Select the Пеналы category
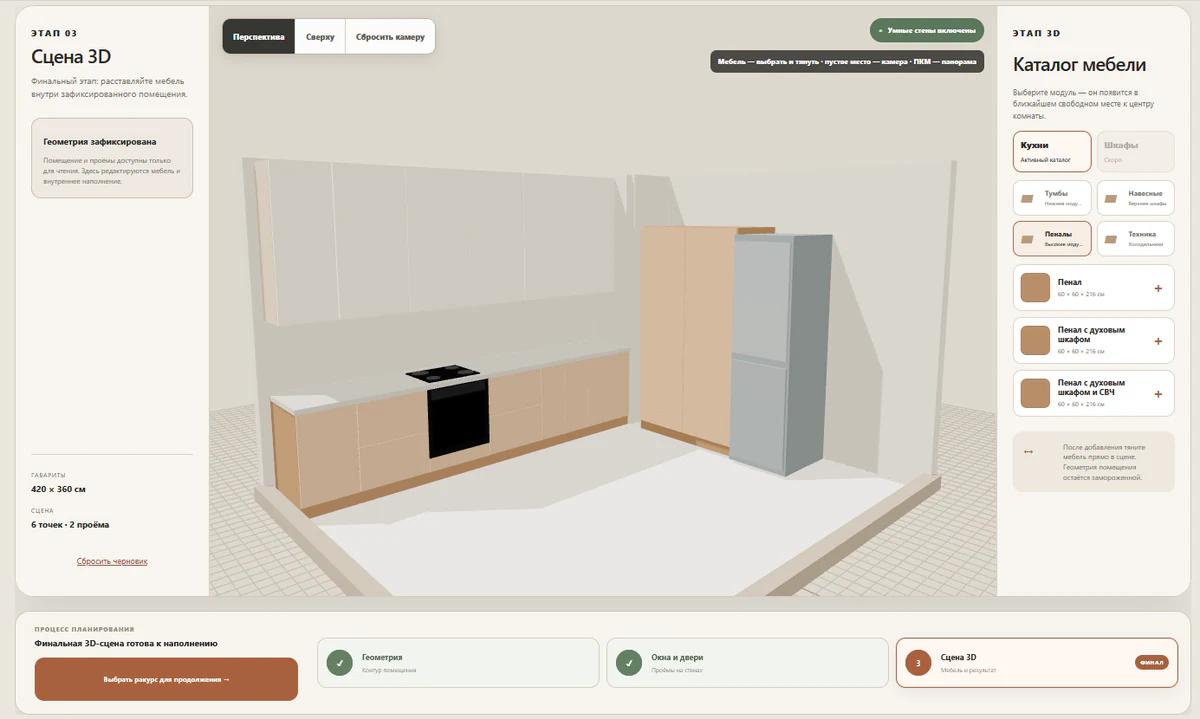1200x719 pixels. [x=1052, y=239]
